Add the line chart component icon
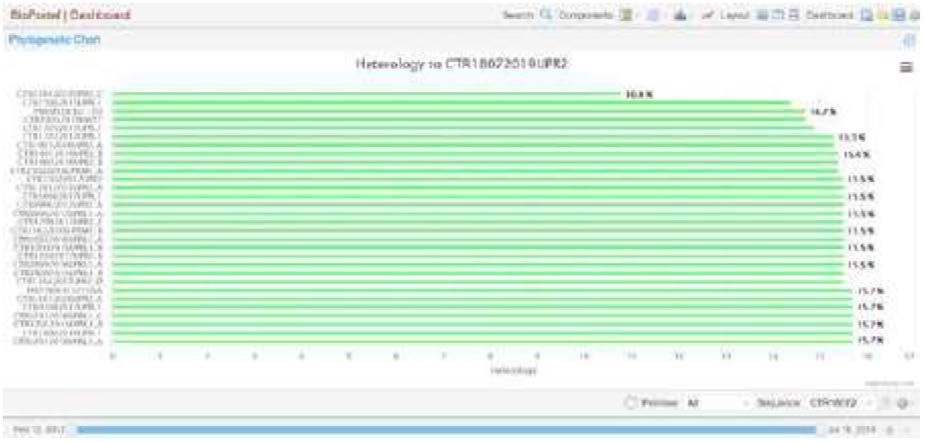925x443 pixels. pyautogui.click(x=706, y=15)
